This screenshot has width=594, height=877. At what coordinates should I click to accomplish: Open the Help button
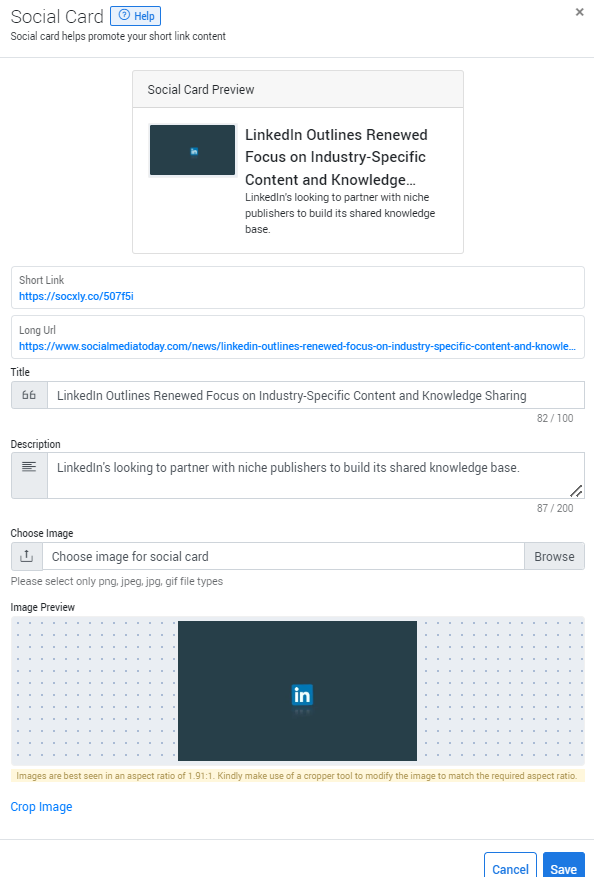pyautogui.click(x=135, y=16)
